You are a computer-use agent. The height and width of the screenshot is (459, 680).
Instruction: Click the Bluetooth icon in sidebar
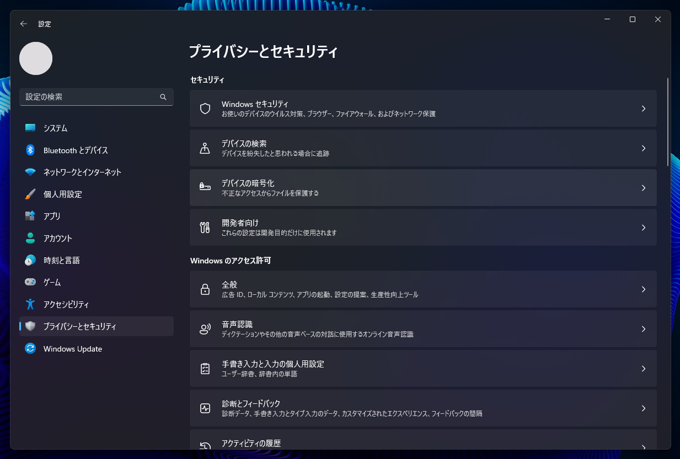click(30, 150)
